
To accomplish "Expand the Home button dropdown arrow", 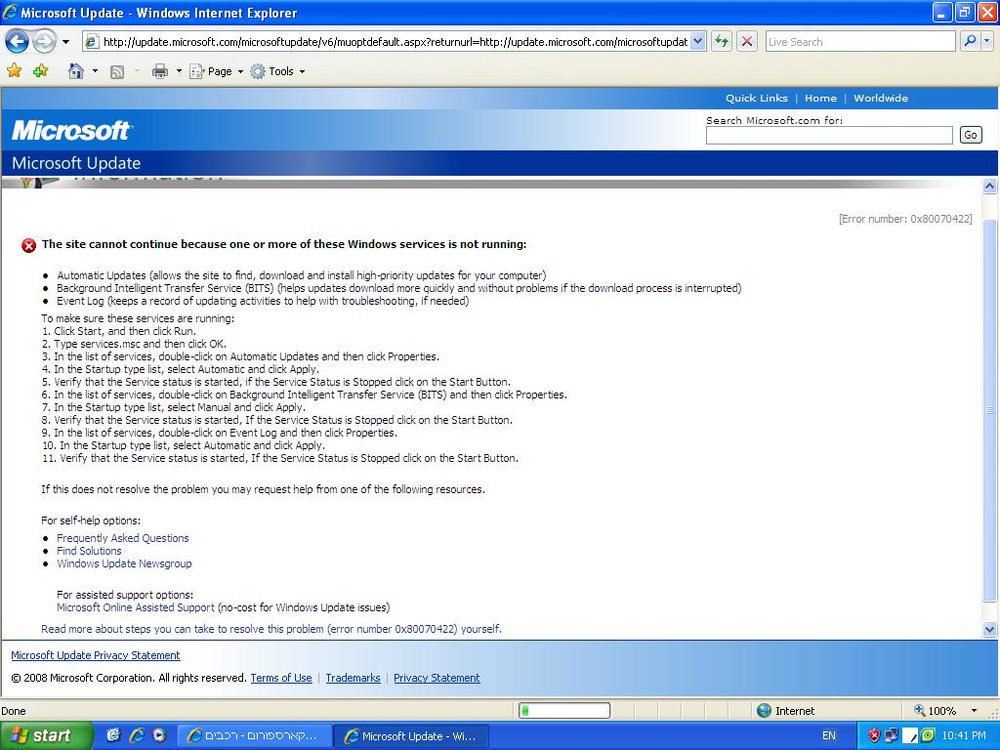I will click(95, 71).
